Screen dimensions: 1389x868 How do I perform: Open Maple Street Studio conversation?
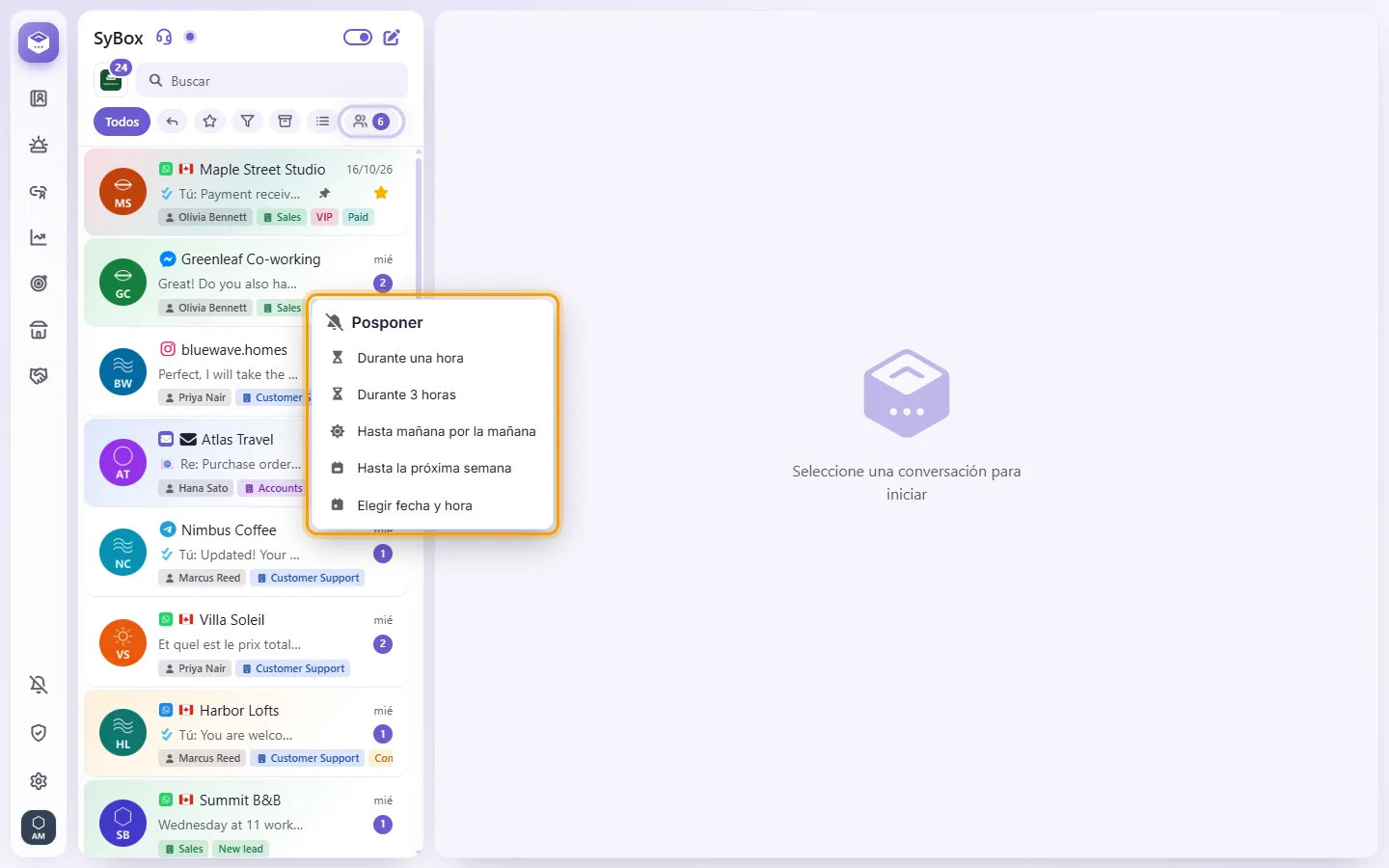coord(247,192)
